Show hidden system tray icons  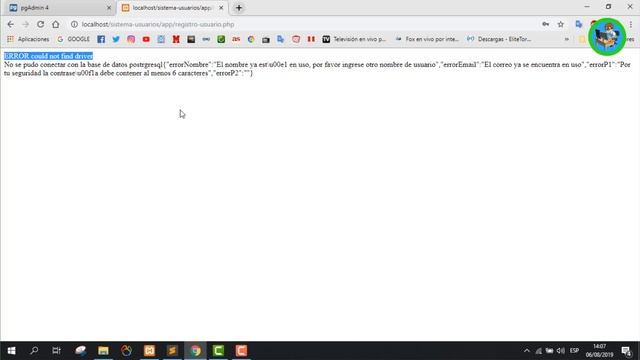(527, 351)
